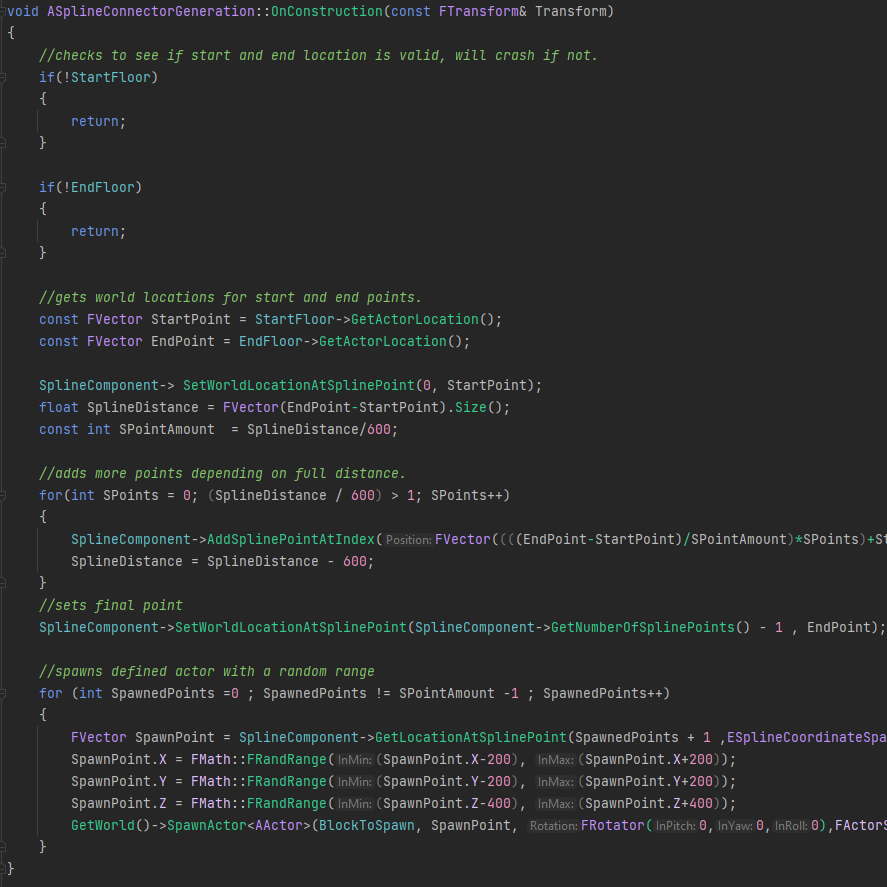This screenshot has width=887, height=887.
Task: Collapse the if(!EndFloor) block fold marker
Action: [2, 187]
